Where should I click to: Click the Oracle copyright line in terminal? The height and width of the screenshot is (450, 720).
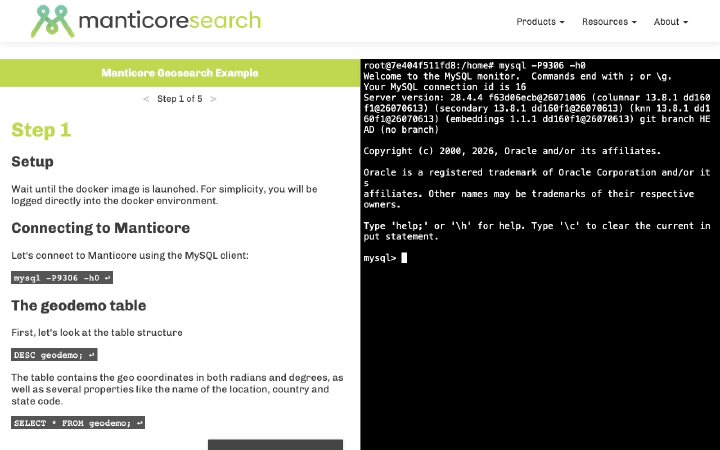(x=512, y=151)
